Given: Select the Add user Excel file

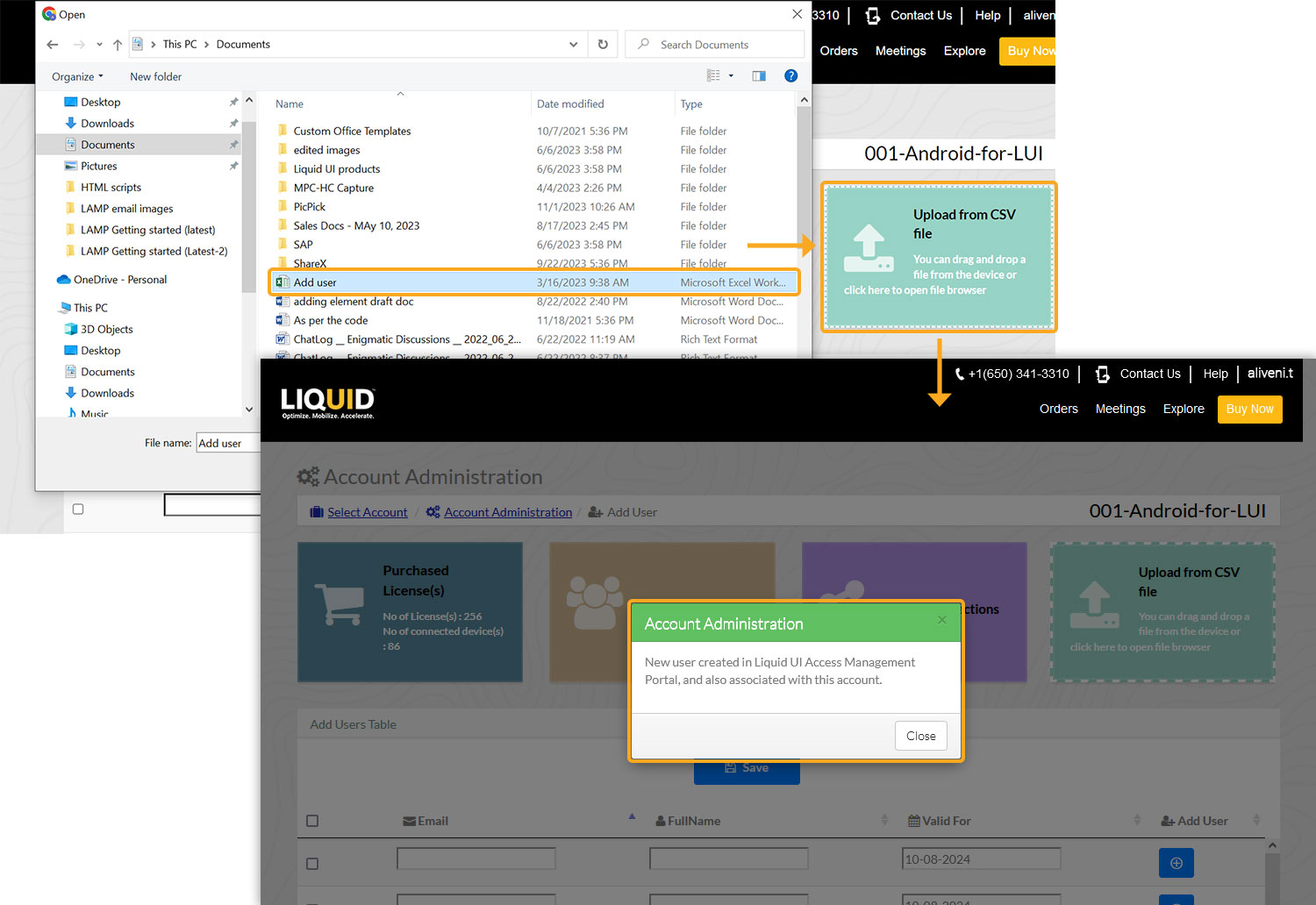Looking at the screenshot, I should 533,282.
